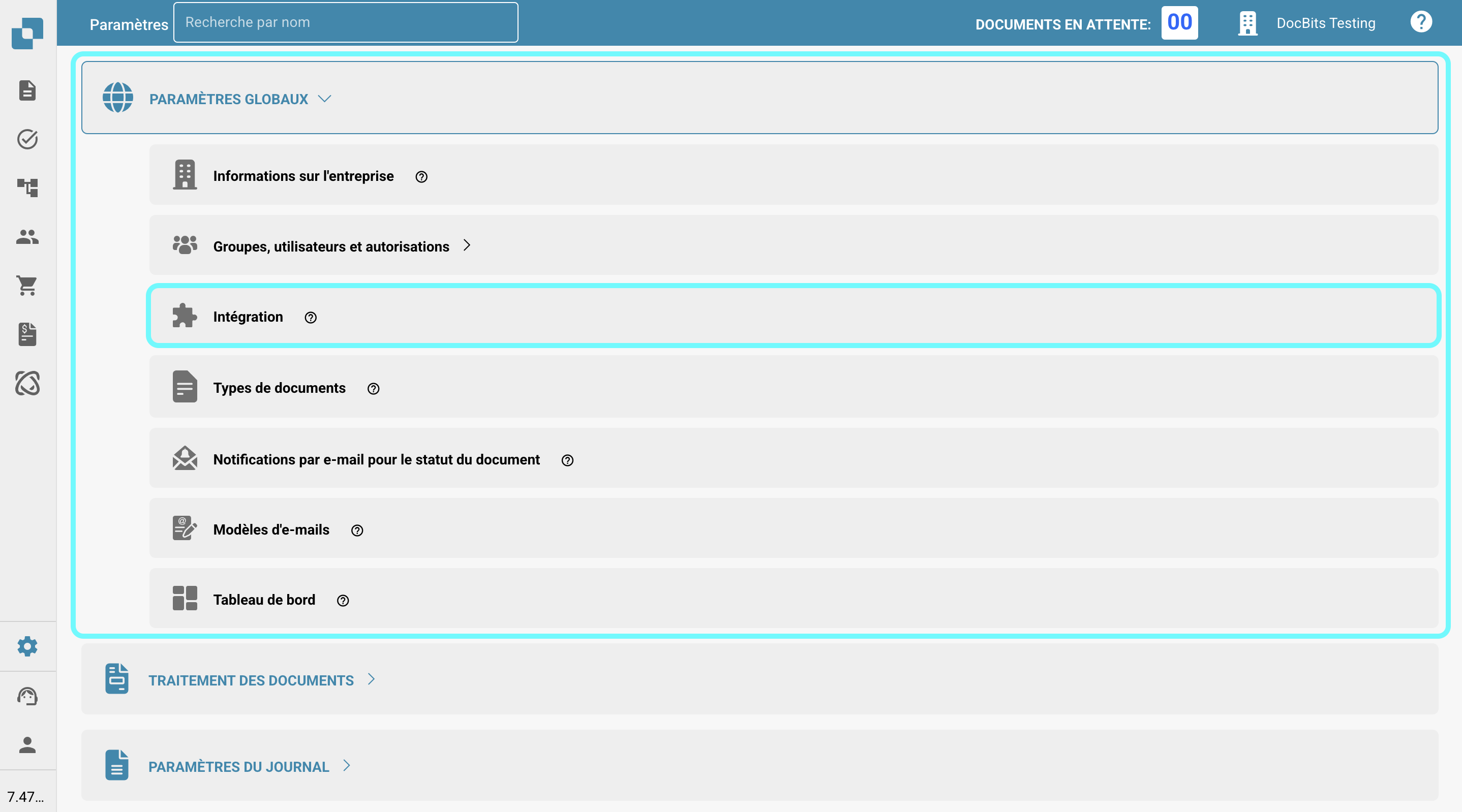Open the top-right help question mark
1462x812 pixels.
click(x=1420, y=23)
